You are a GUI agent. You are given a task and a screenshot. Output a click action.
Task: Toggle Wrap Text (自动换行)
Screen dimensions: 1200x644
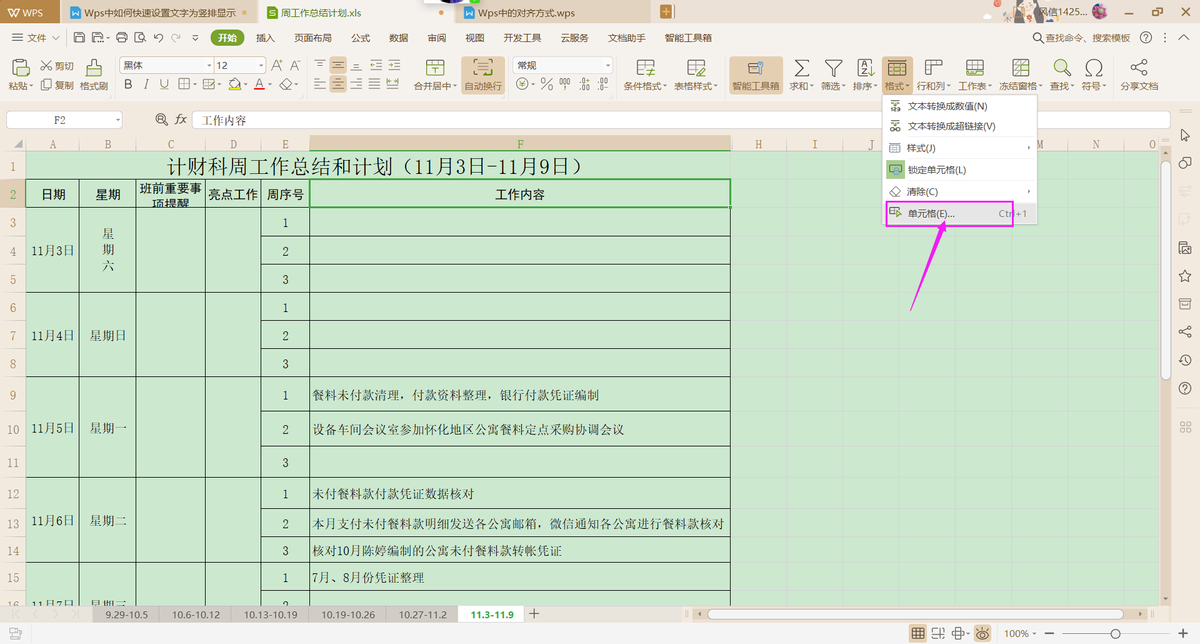click(x=483, y=75)
